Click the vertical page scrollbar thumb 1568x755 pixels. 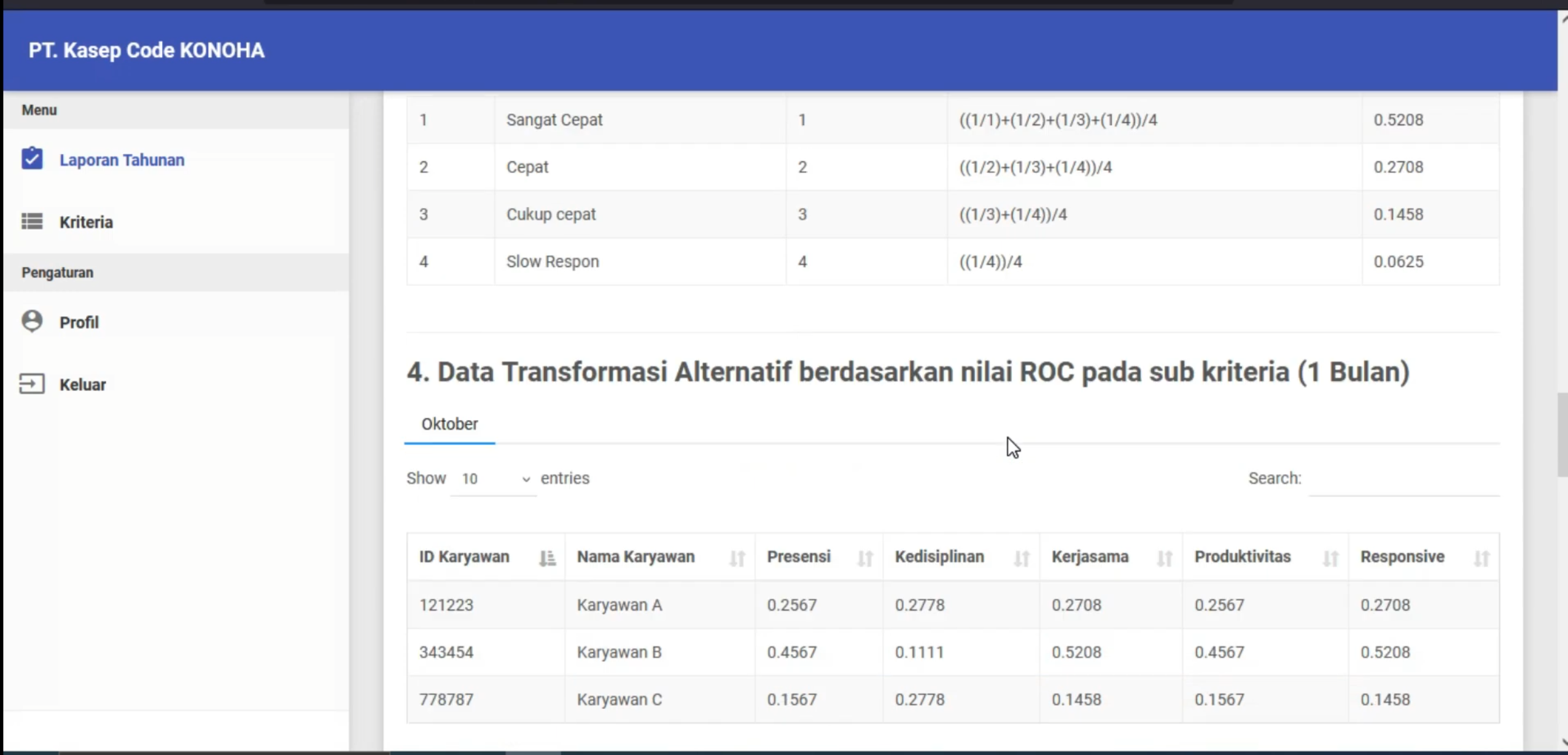1562,435
